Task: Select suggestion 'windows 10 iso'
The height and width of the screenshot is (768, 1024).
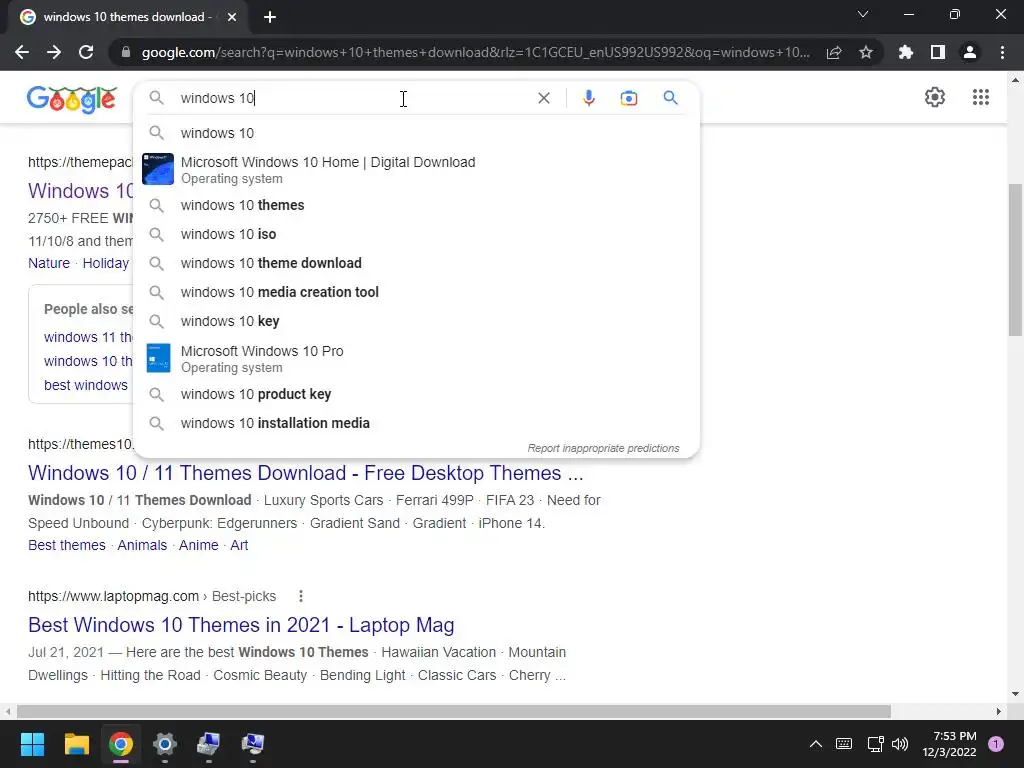Action: pos(416,234)
